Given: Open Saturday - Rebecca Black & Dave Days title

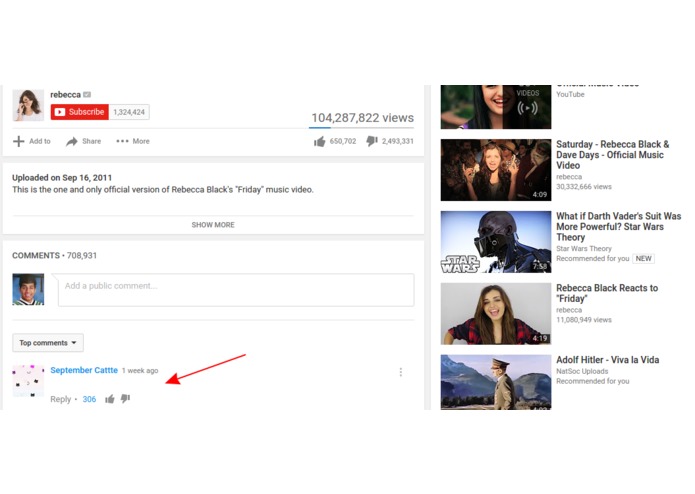Looking at the screenshot, I should (x=613, y=155).
